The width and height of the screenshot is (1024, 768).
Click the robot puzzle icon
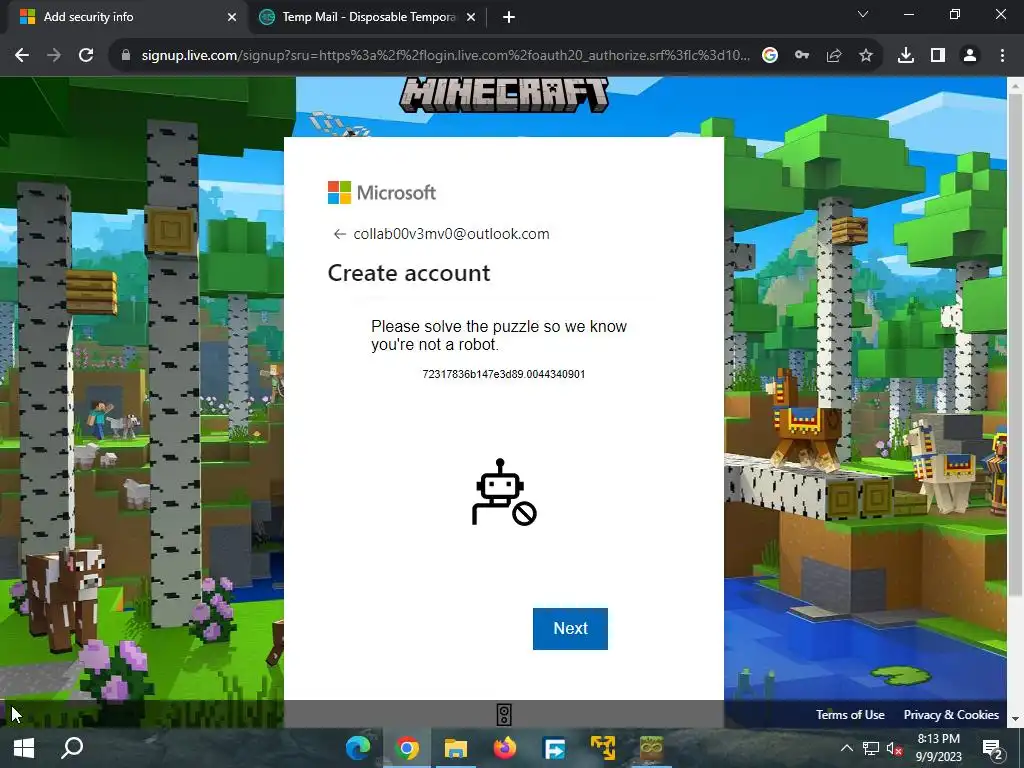[504, 492]
